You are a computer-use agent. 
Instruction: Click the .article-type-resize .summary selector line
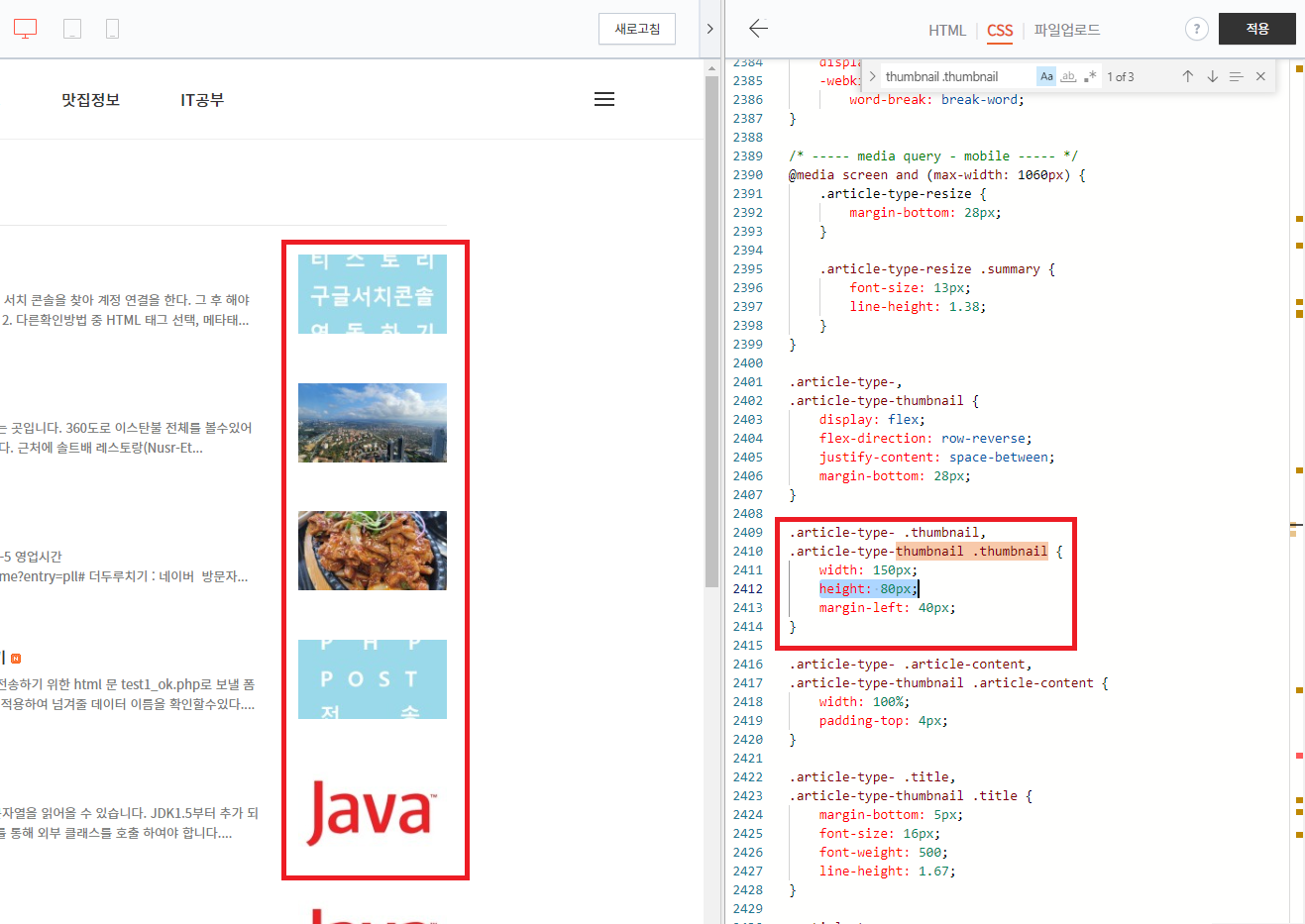(x=937, y=268)
